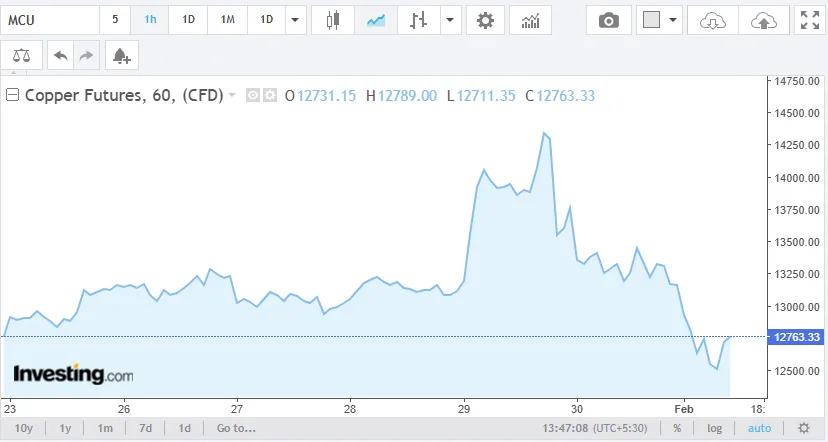Open the chart style dropdown arrow

[450, 20]
